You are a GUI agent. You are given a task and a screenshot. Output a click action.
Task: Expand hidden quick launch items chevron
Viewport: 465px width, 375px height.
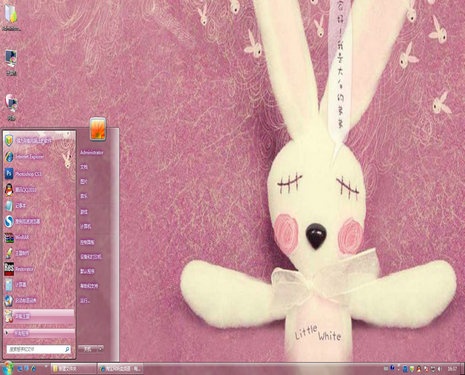coord(46,366)
